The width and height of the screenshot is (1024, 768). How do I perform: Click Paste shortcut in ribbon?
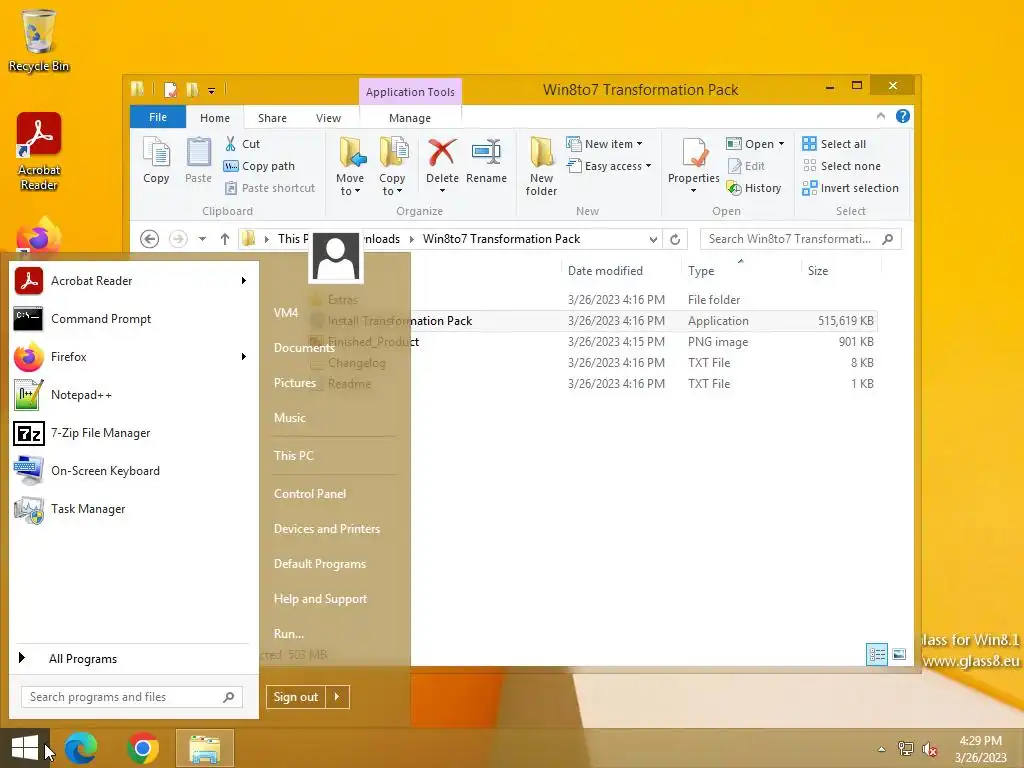pyautogui.click(x=270, y=188)
